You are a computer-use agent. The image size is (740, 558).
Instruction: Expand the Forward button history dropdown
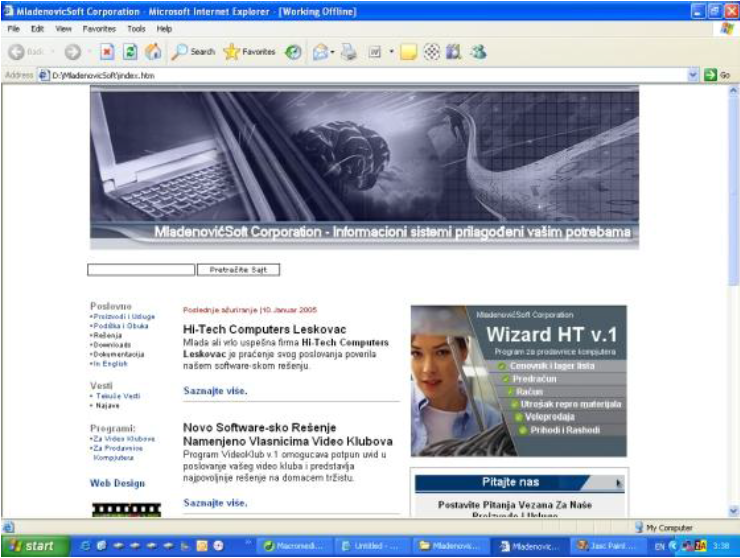pos(89,52)
